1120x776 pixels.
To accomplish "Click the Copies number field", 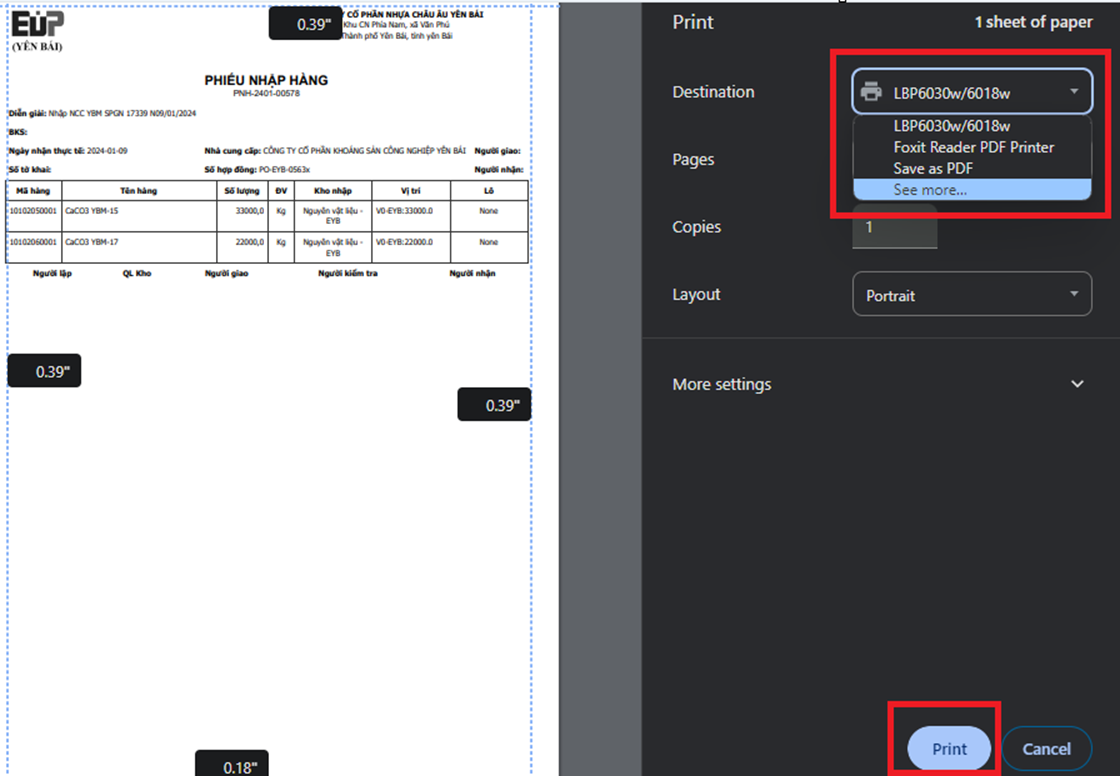I will [x=894, y=227].
